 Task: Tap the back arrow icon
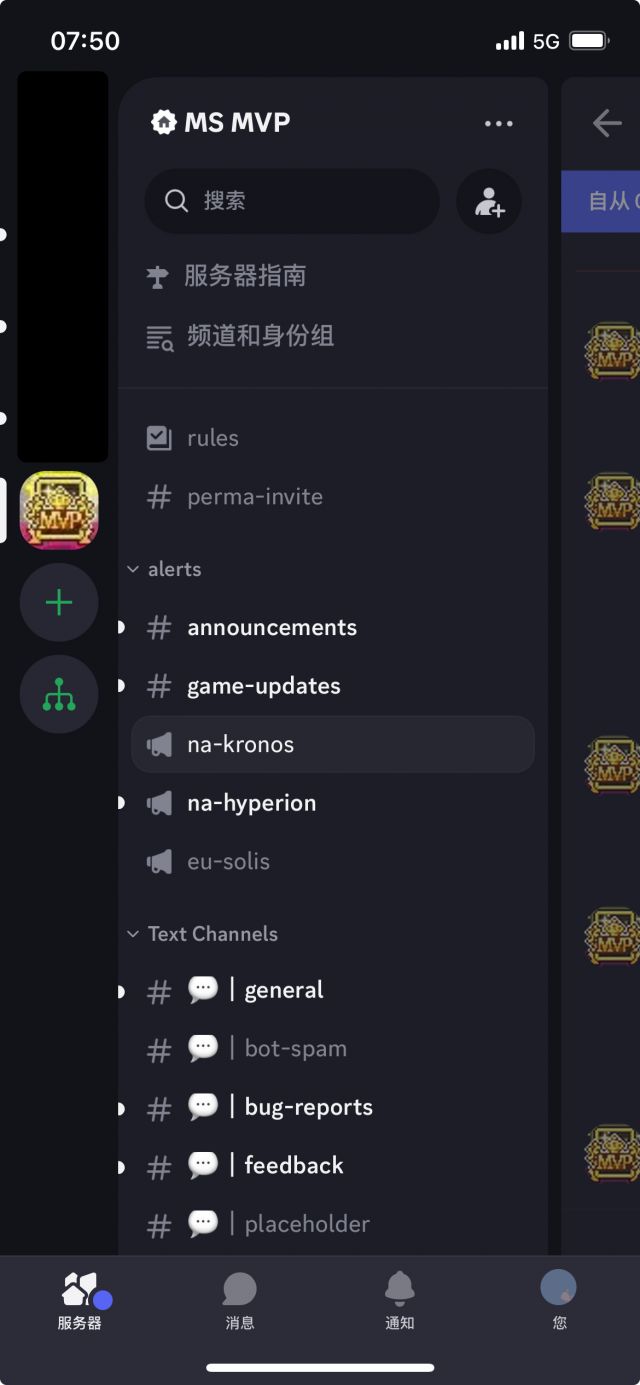click(607, 123)
